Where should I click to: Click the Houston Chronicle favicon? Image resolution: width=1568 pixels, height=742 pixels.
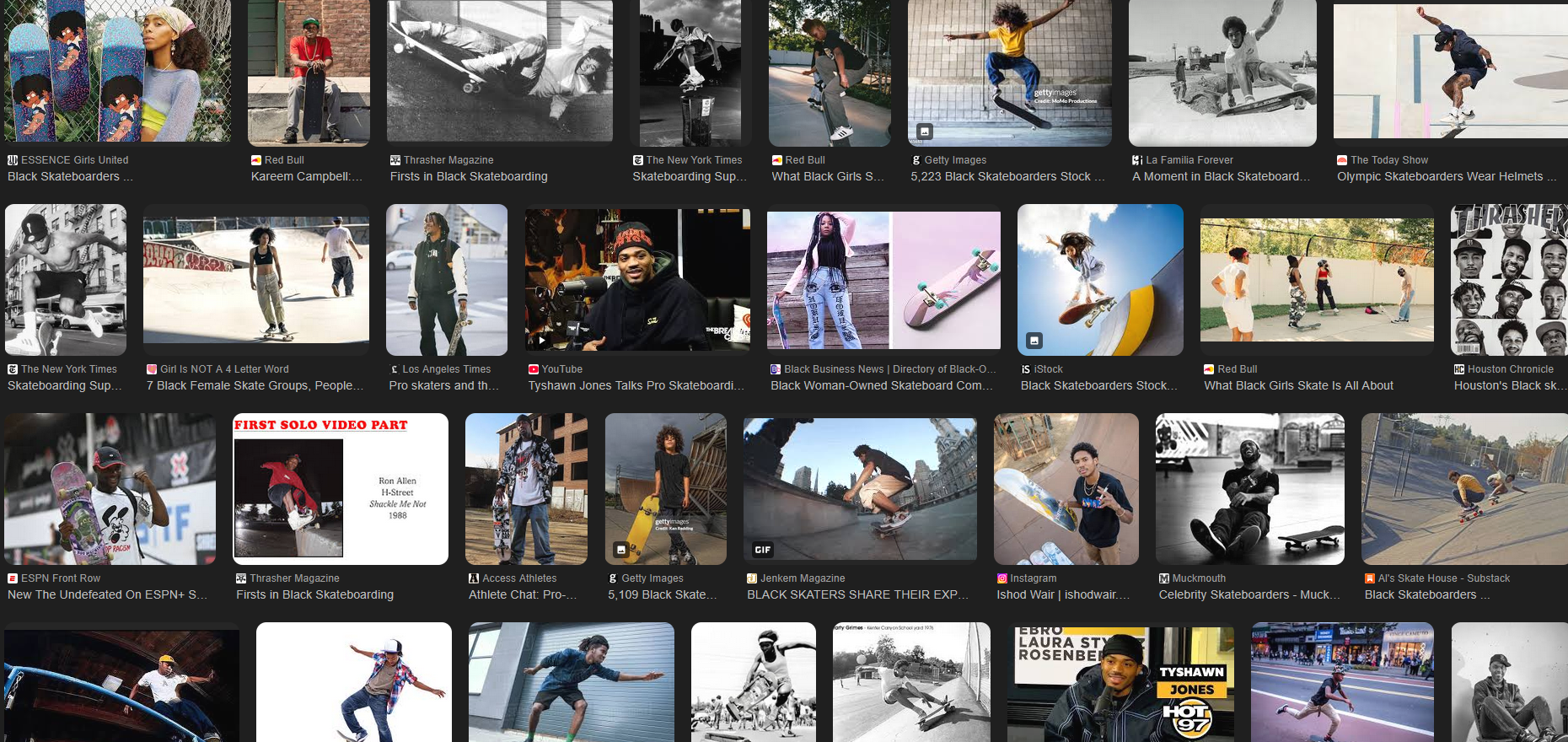1459,369
